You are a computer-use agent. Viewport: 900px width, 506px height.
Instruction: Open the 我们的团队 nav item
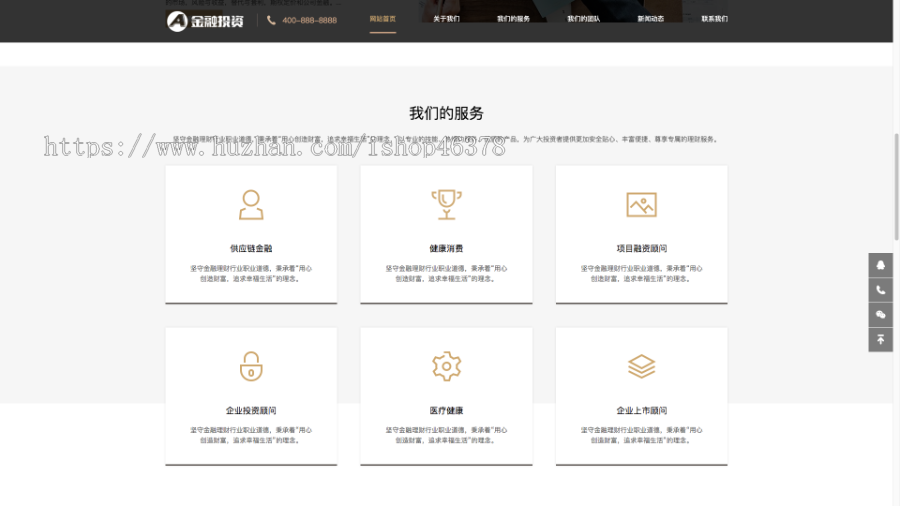[584, 19]
